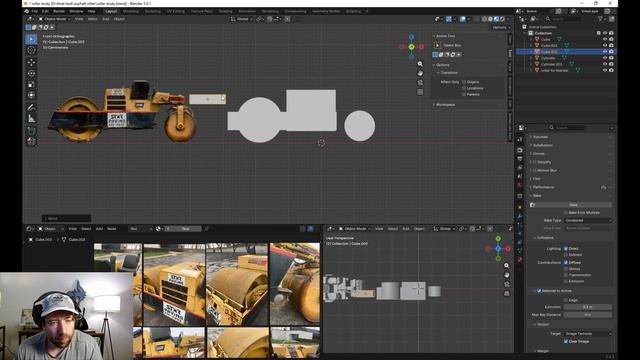Open the File menu
The image size is (640, 360).
click(x=35, y=11)
